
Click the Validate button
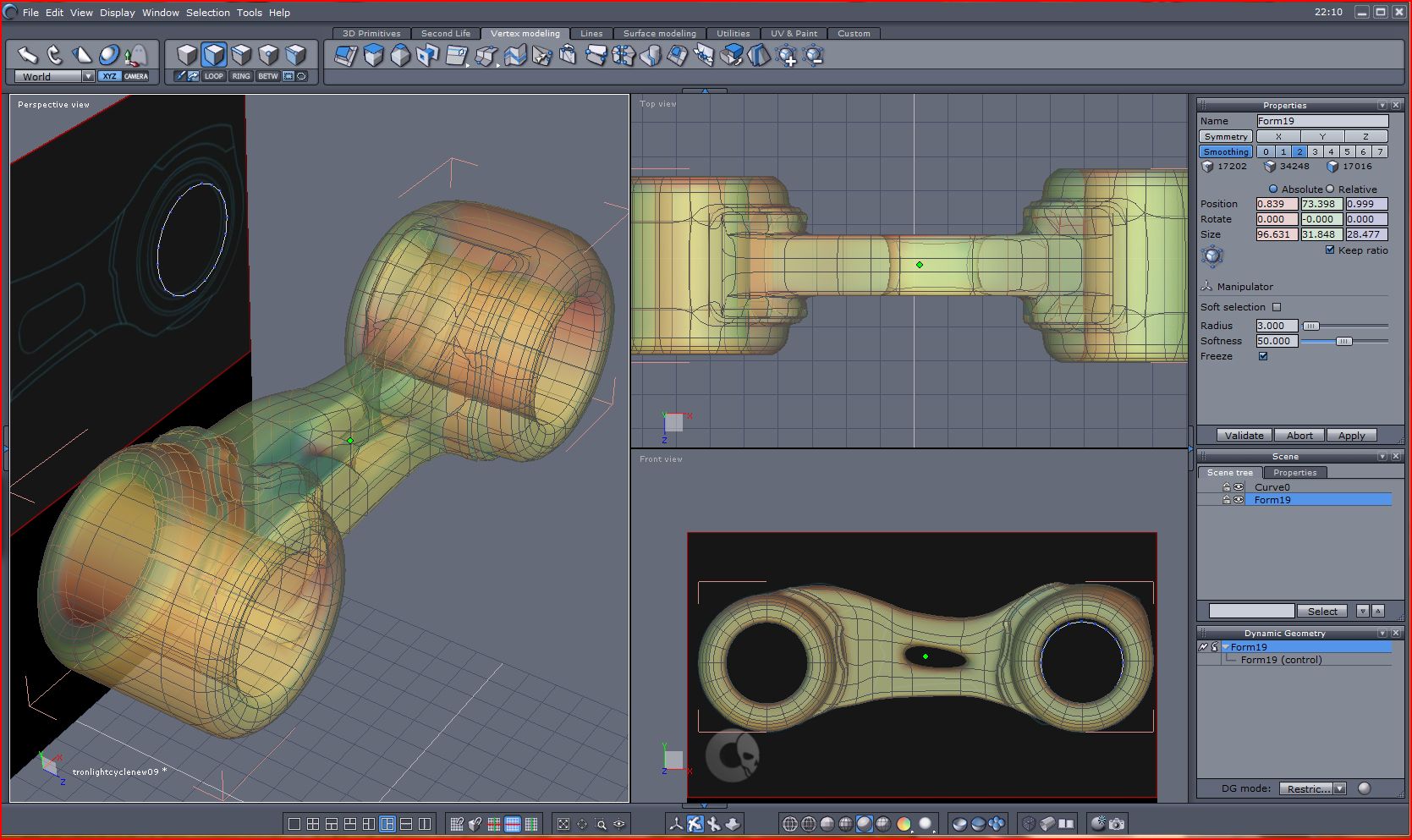1244,436
